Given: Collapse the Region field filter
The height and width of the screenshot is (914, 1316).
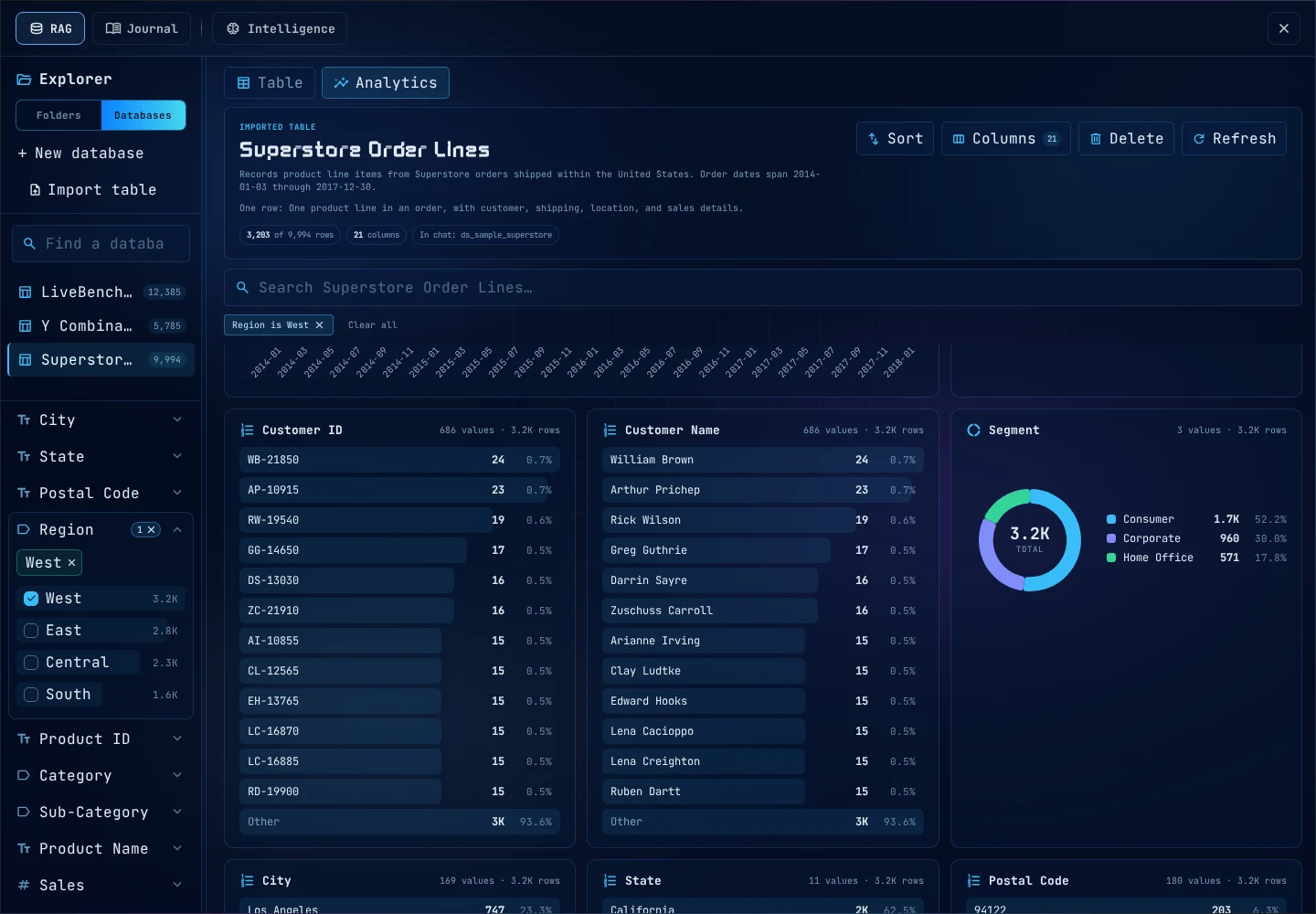Looking at the screenshot, I should (177, 530).
